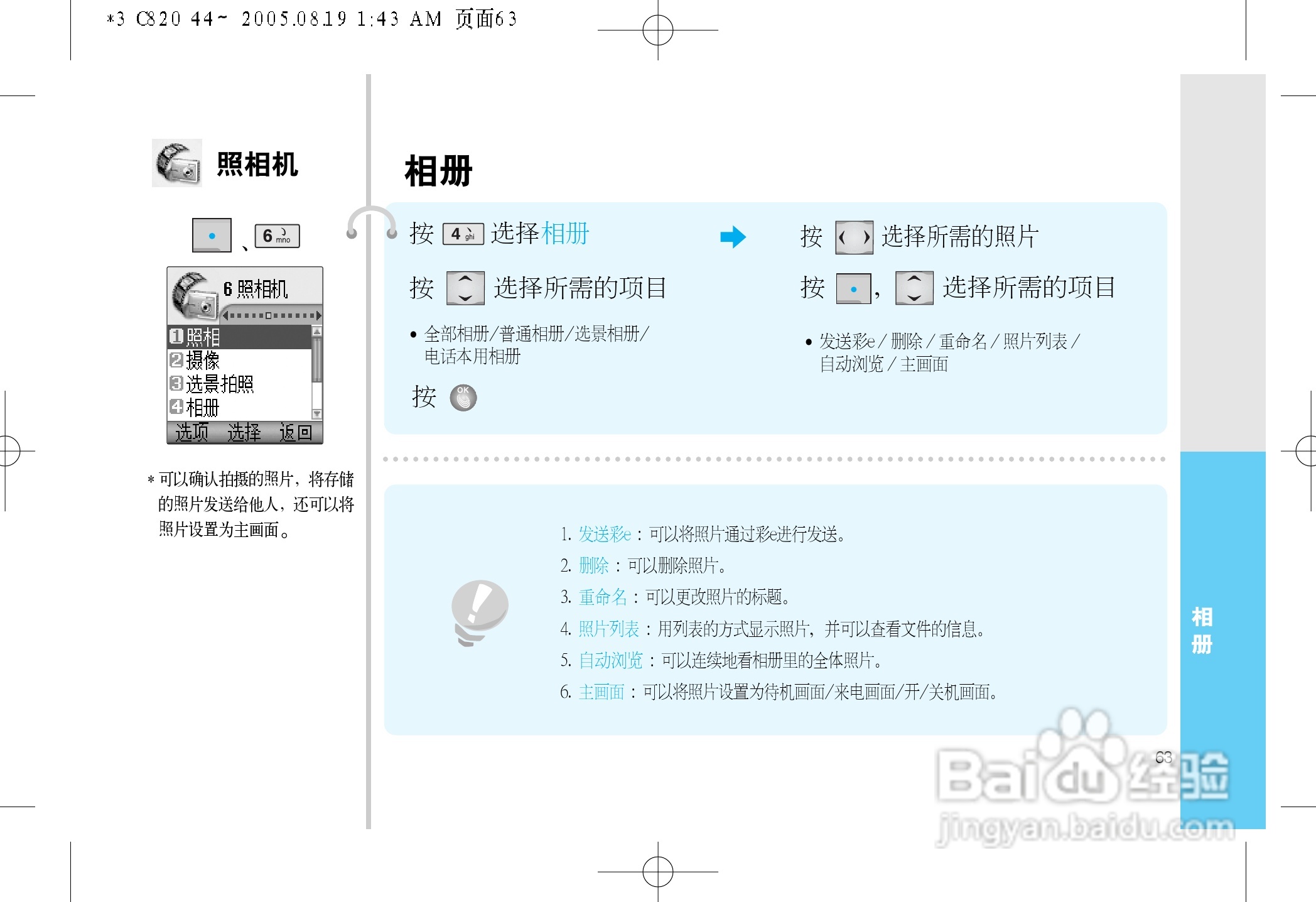Click the camera icon beside 照相机 heading
1316x902 pixels.
[x=177, y=163]
